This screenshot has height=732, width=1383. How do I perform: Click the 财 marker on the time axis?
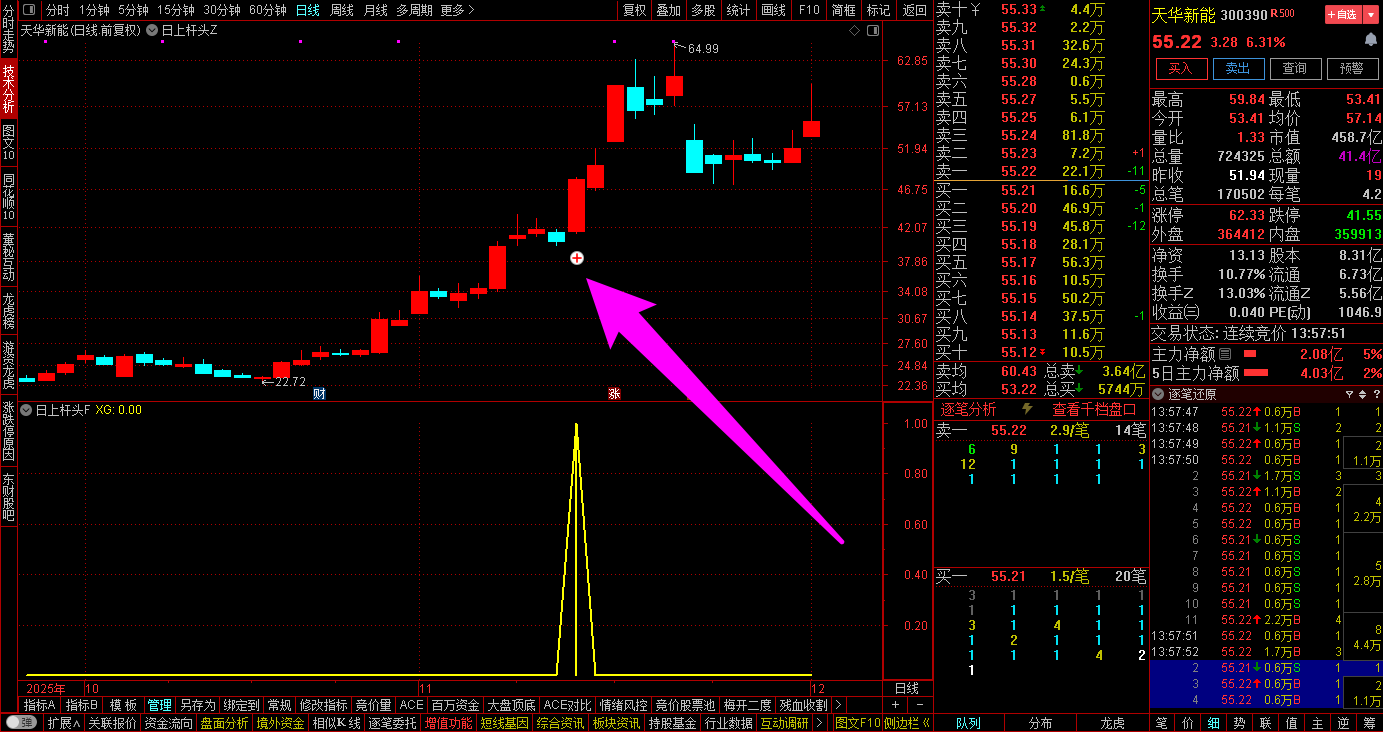pyautogui.click(x=319, y=393)
